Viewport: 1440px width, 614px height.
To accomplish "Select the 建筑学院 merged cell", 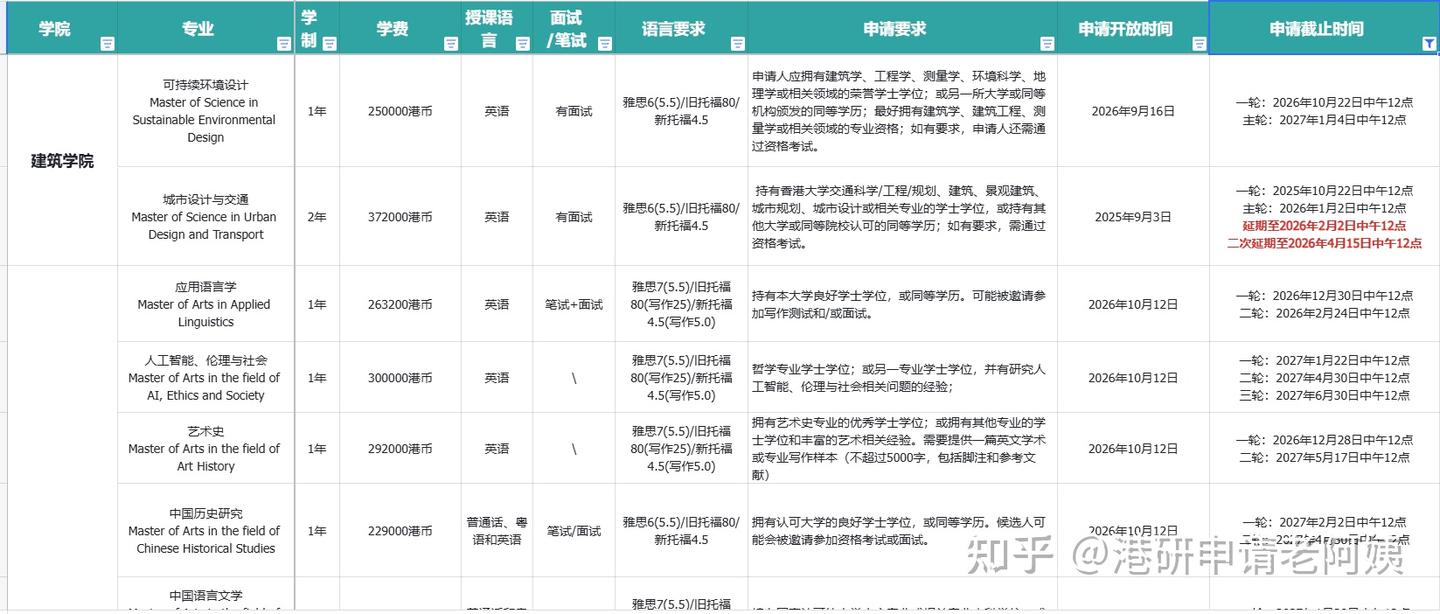I will 62,160.
